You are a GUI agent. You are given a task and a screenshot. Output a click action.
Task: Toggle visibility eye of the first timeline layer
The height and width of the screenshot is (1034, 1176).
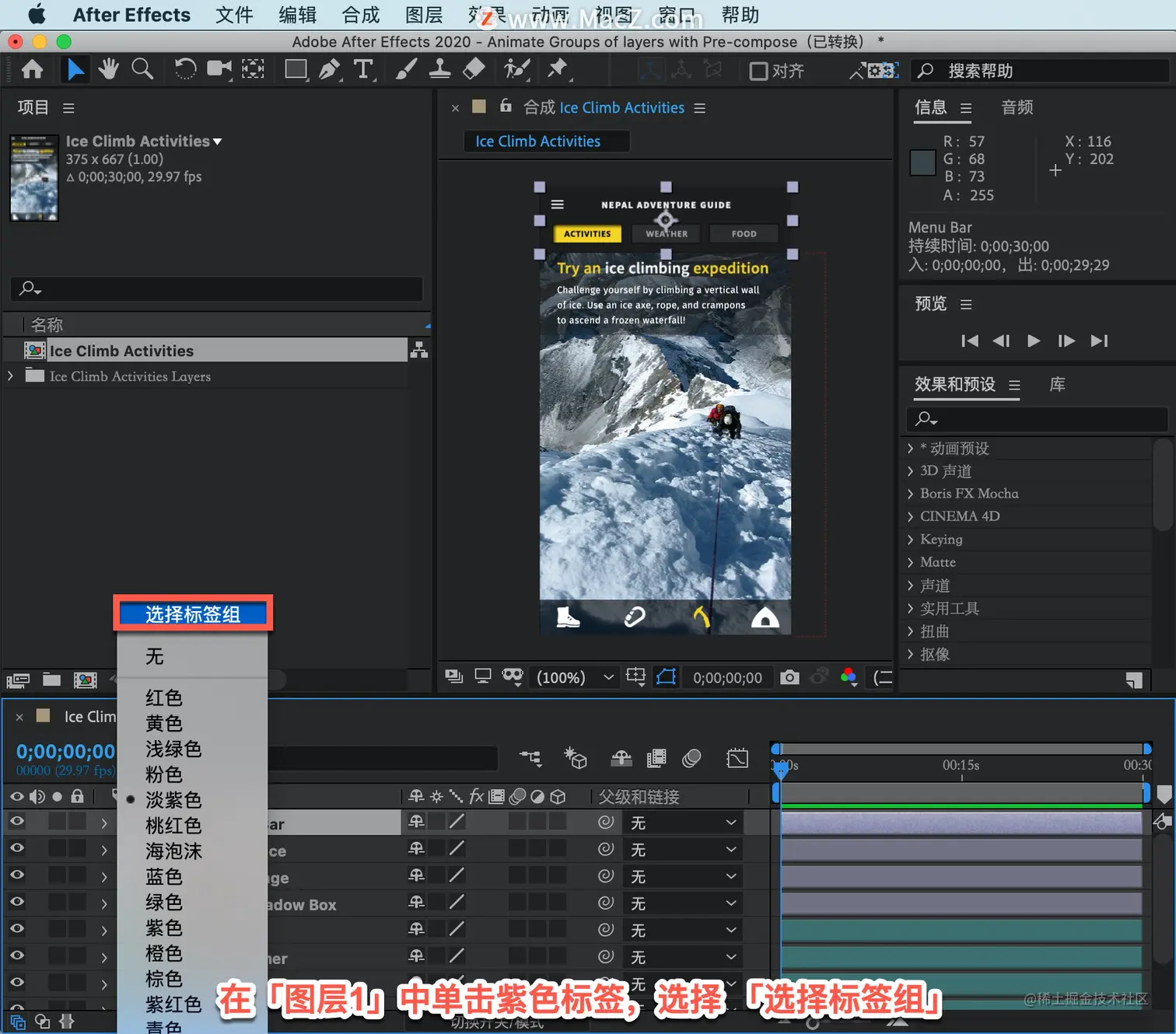16,822
